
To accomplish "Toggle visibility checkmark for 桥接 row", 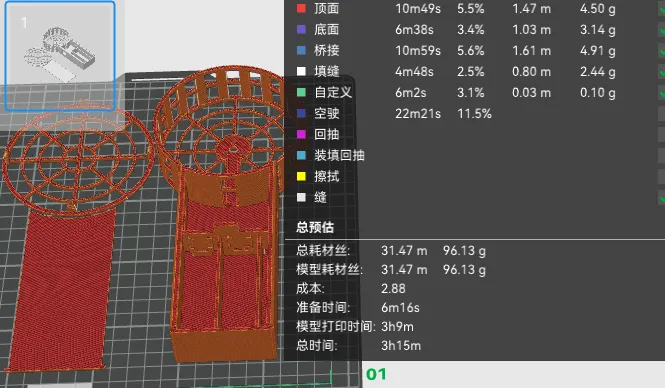I will coord(662,50).
